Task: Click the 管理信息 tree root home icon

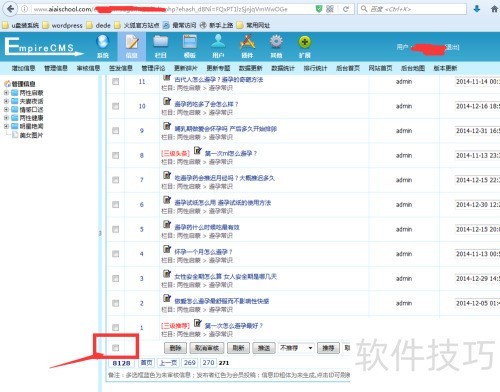Action: (x=7, y=84)
